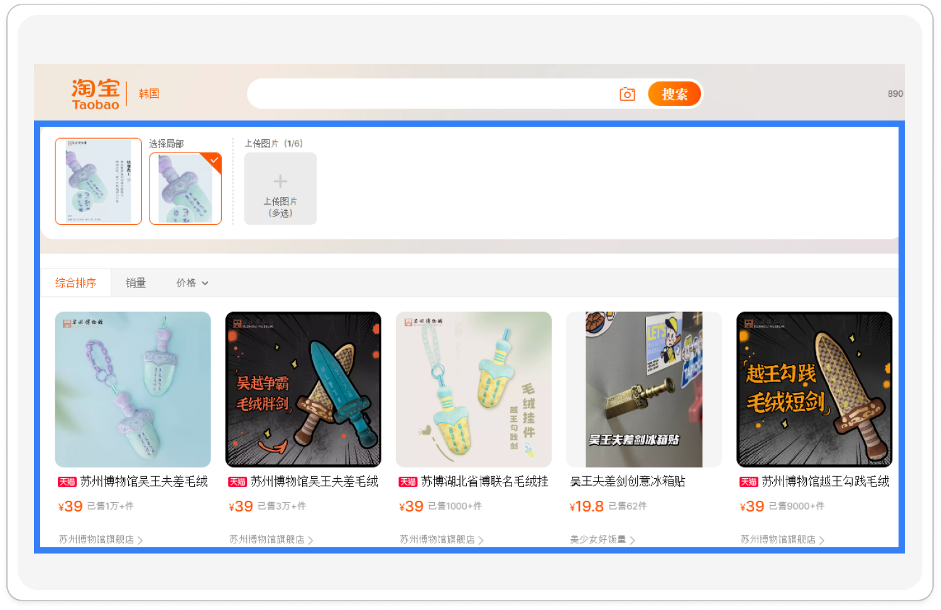Image resolution: width=941 pixels, height=610 pixels.
Task: Click the 上传图片 (1/6) label
Action: coord(274,143)
